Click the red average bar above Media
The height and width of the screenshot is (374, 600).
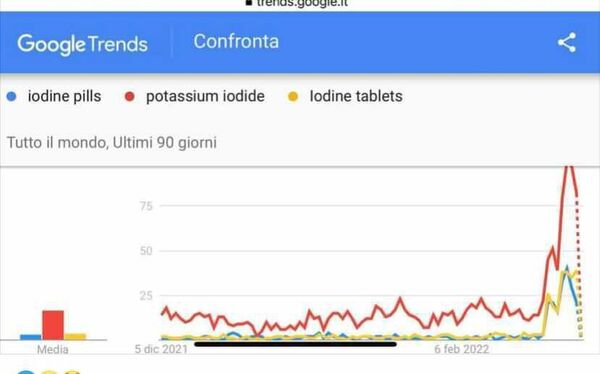click(x=53, y=325)
